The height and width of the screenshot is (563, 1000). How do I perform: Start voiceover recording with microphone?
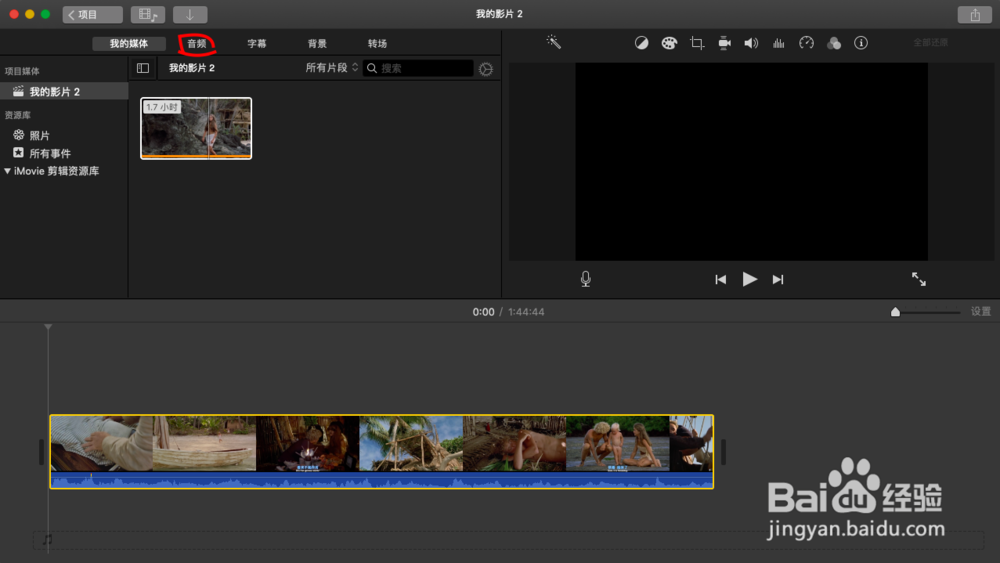point(585,279)
